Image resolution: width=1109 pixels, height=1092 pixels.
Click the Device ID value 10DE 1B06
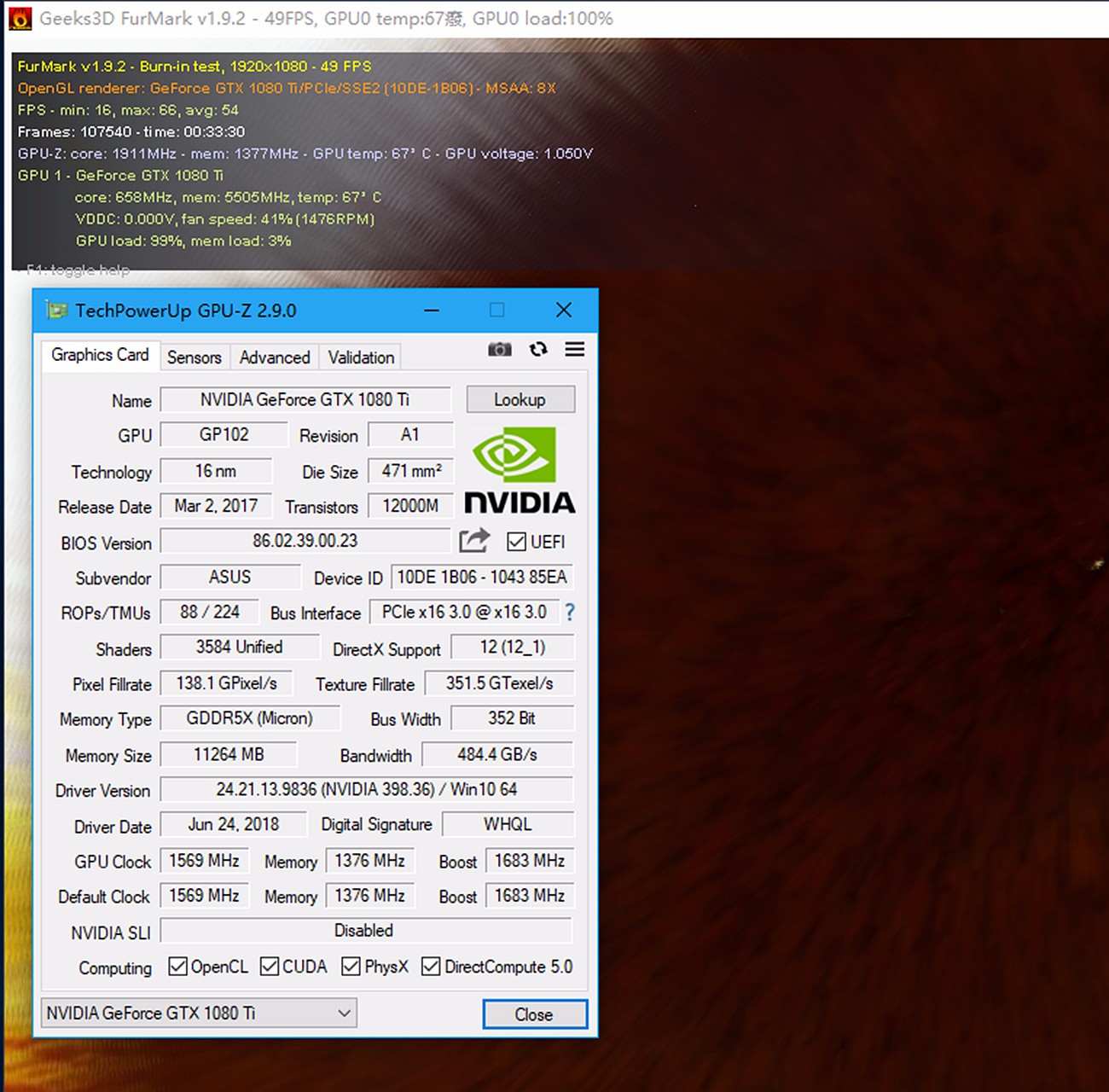tap(482, 577)
